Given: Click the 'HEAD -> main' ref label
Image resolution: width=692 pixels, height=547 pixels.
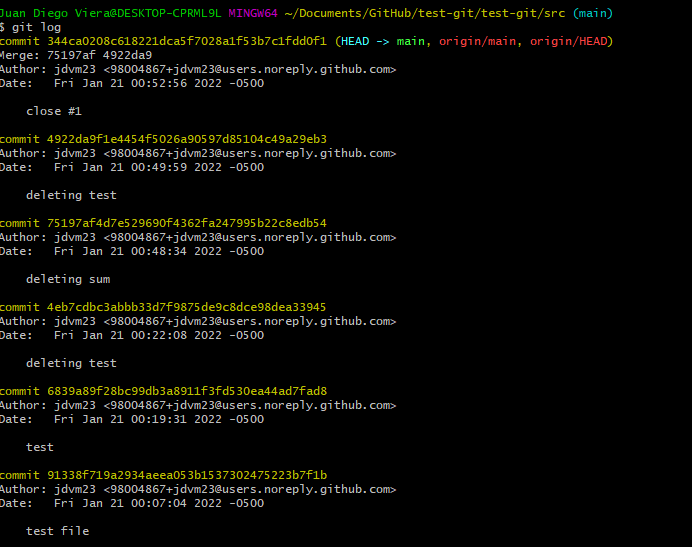Looking at the screenshot, I should [383, 41].
